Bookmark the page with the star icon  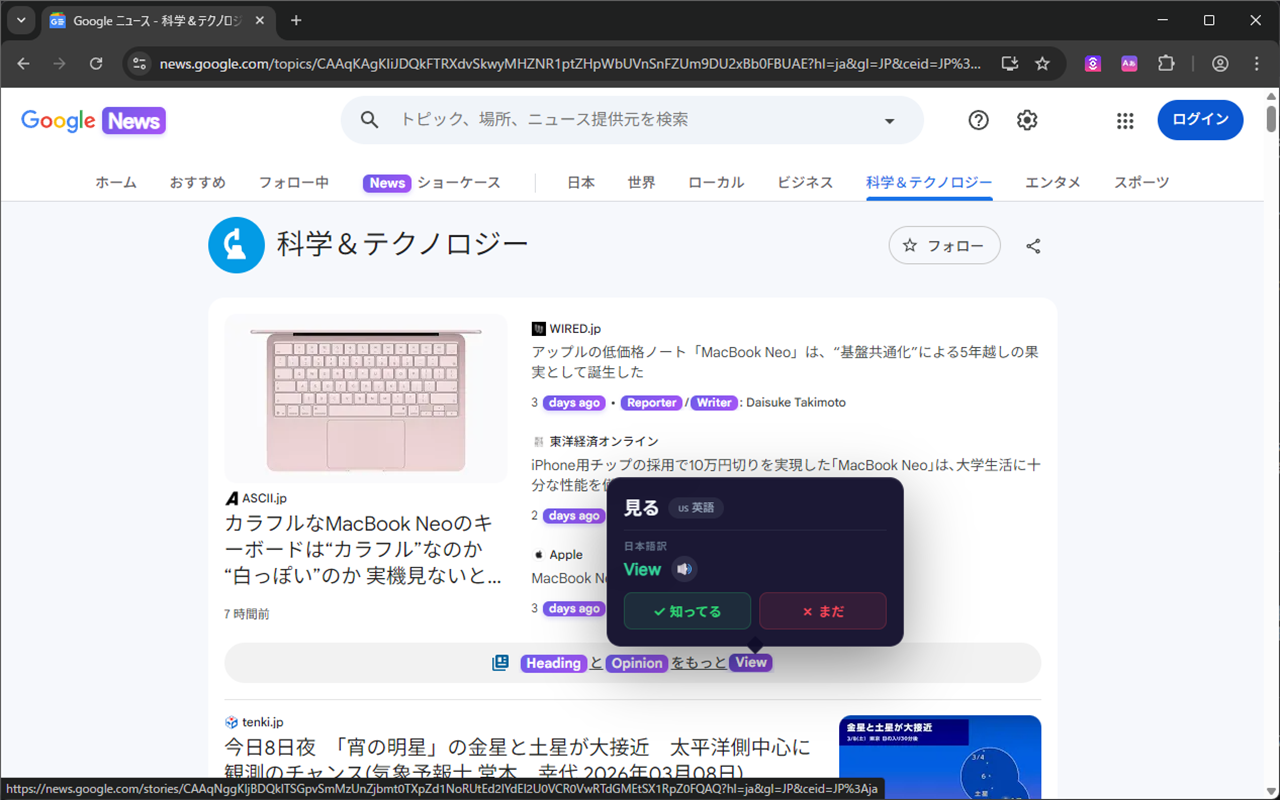(x=1042, y=63)
